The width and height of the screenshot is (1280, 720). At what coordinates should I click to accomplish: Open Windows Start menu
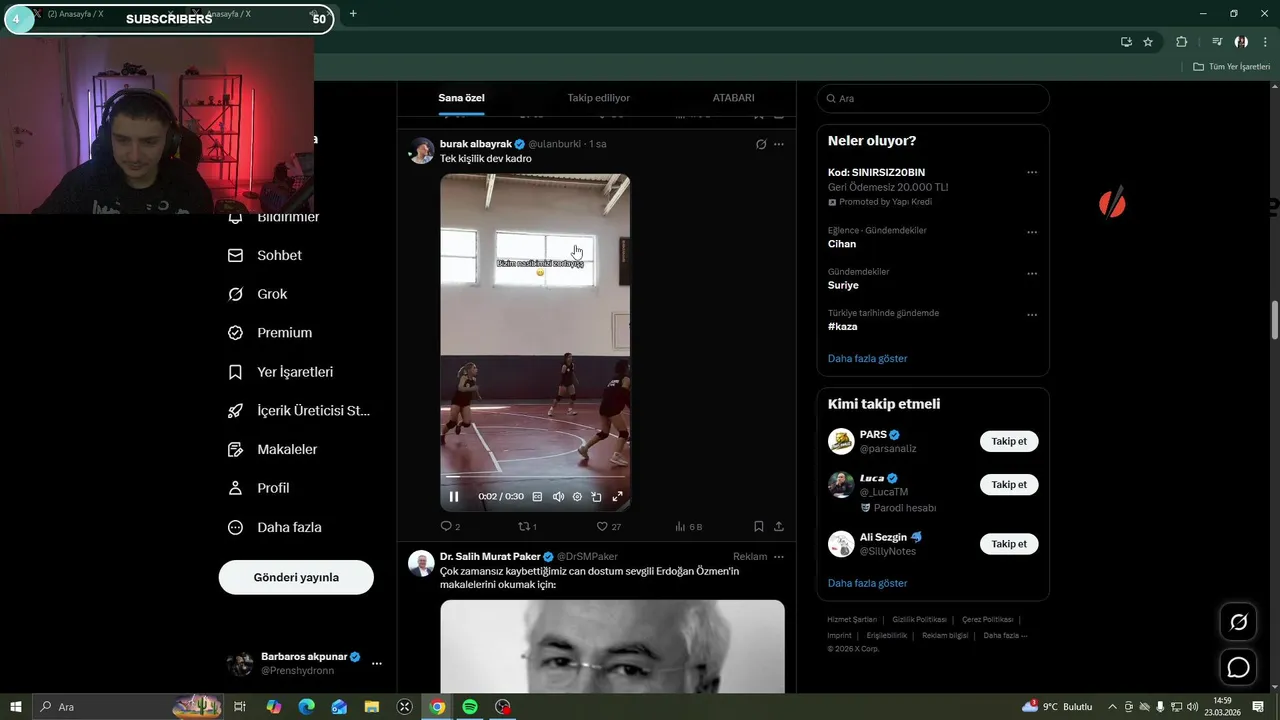[x=16, y=707]
